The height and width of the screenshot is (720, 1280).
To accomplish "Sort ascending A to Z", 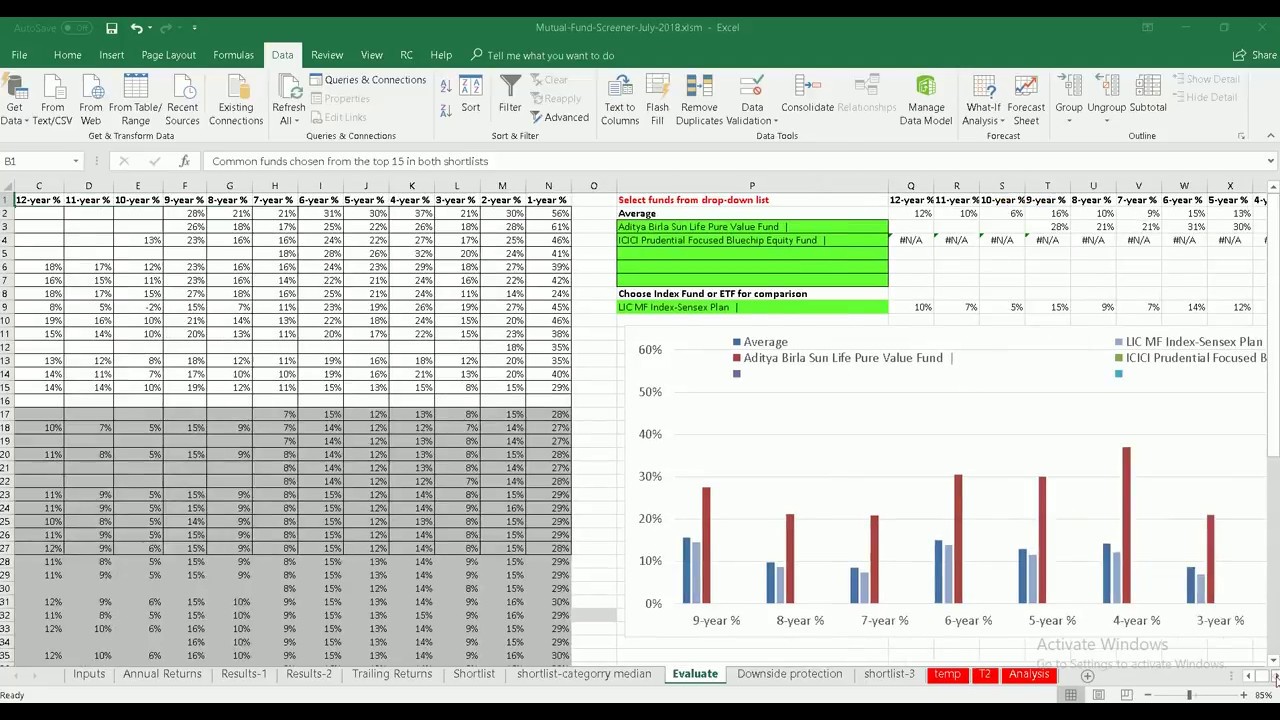I will 446,87.
